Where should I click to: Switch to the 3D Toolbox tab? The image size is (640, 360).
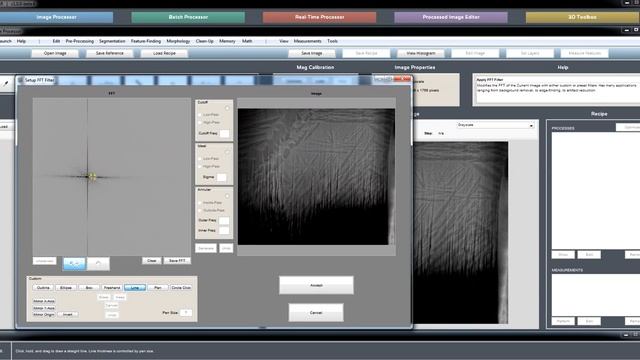(x=582, y=17)
